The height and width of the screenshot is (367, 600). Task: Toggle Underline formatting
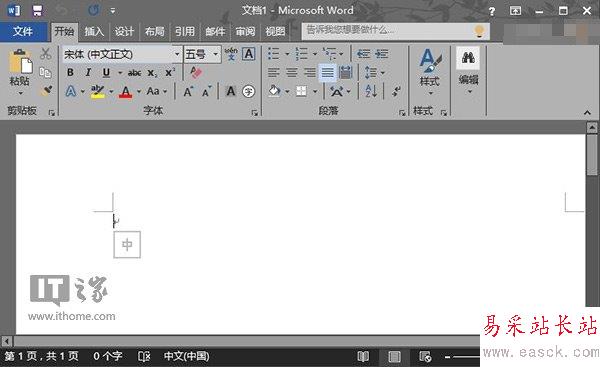(106, 72)
